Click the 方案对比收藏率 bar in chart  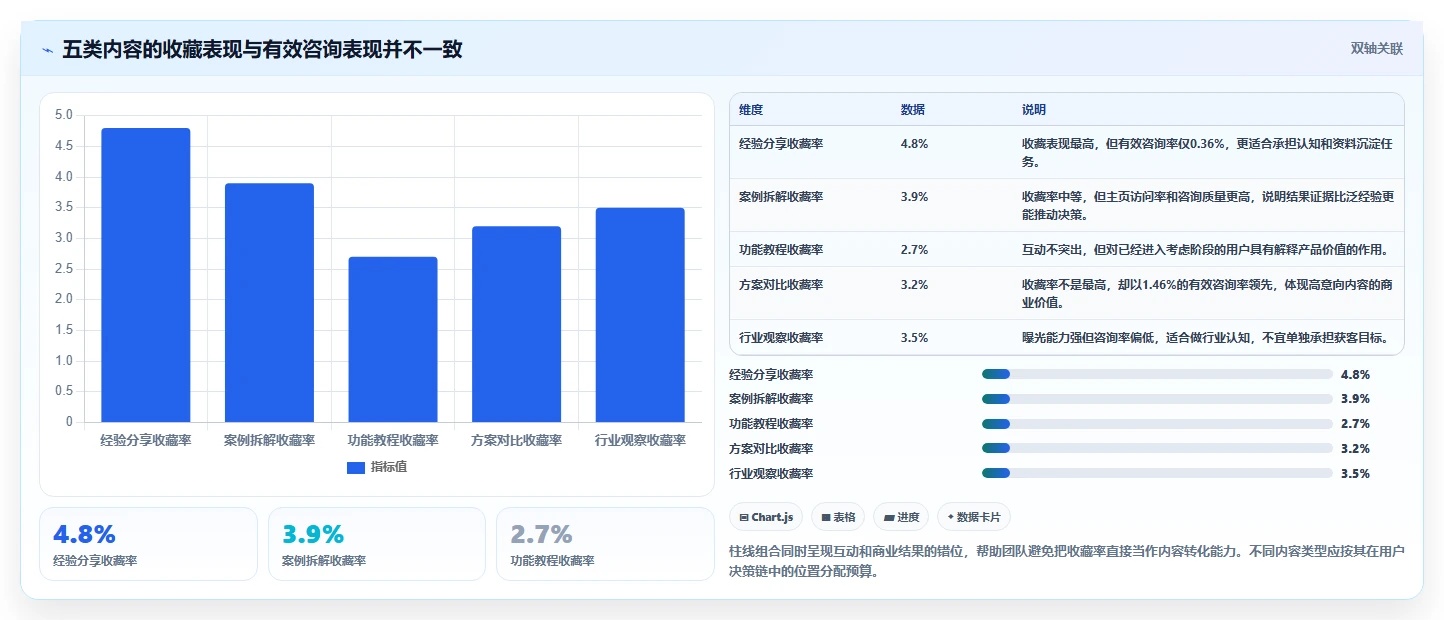tap(516, 324)
